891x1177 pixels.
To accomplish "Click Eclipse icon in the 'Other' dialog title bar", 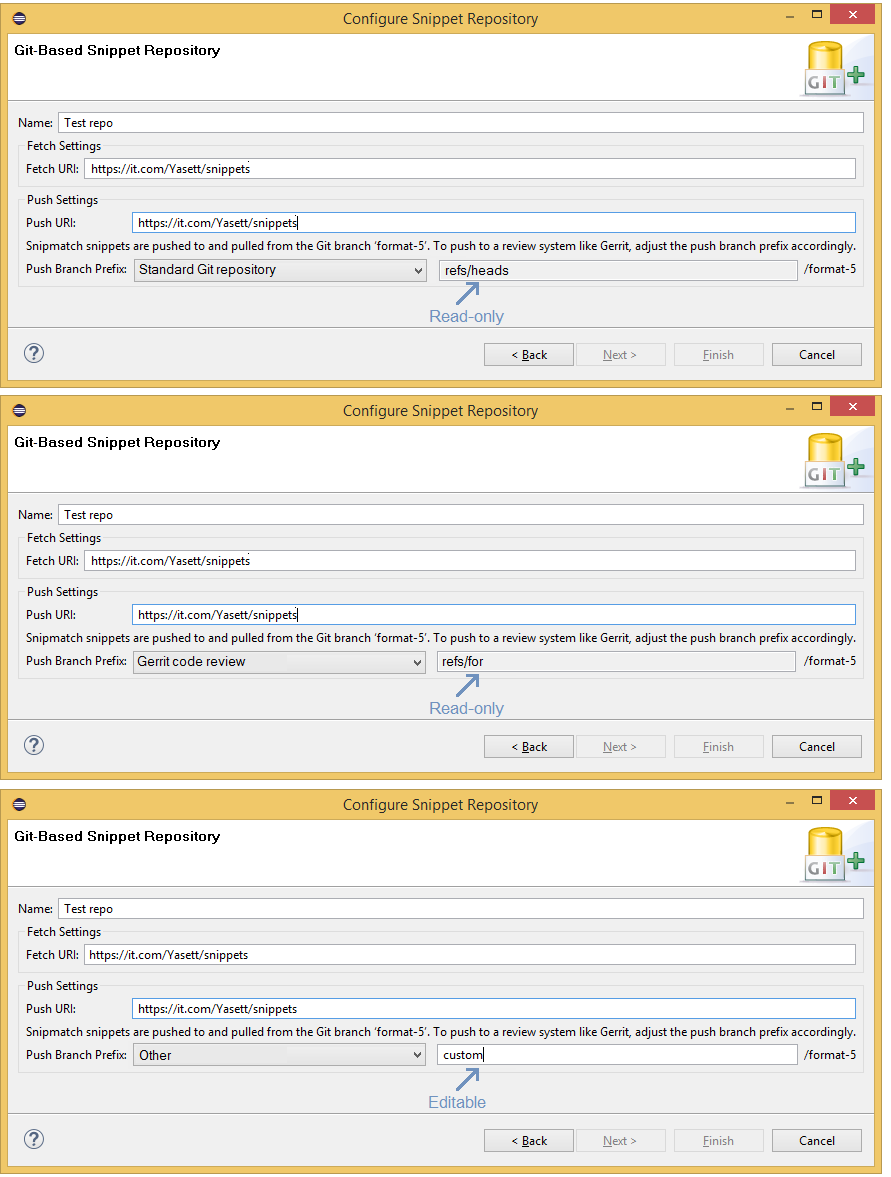I will (20, 805).
